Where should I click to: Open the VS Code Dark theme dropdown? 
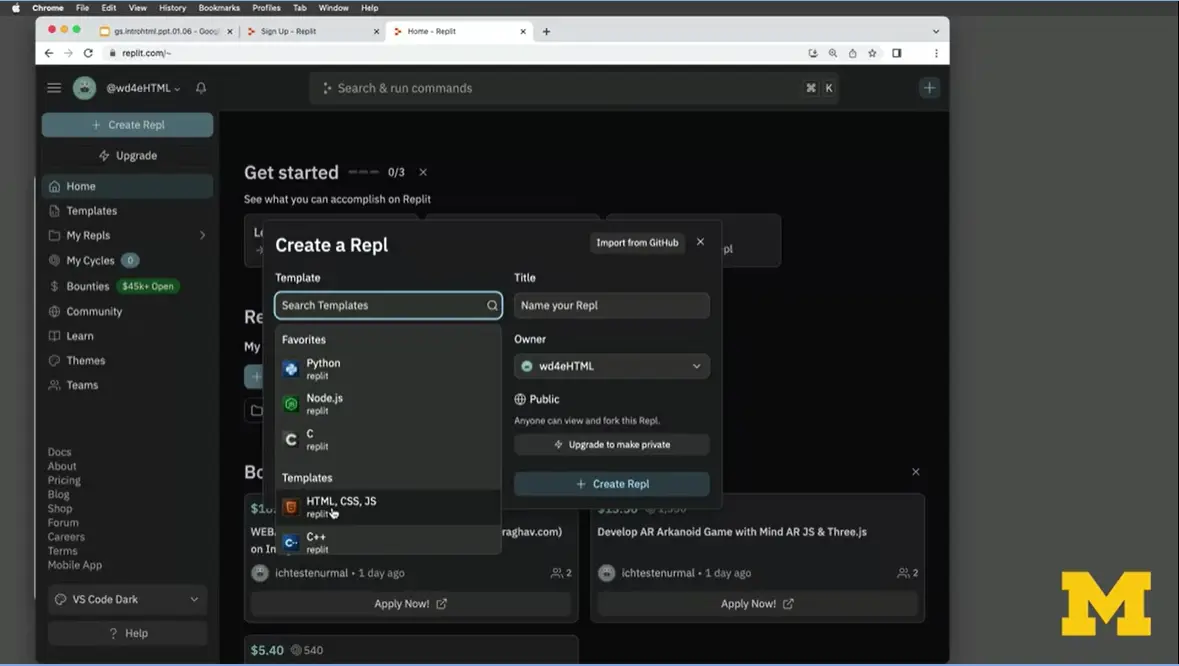(x=128, y=599)
